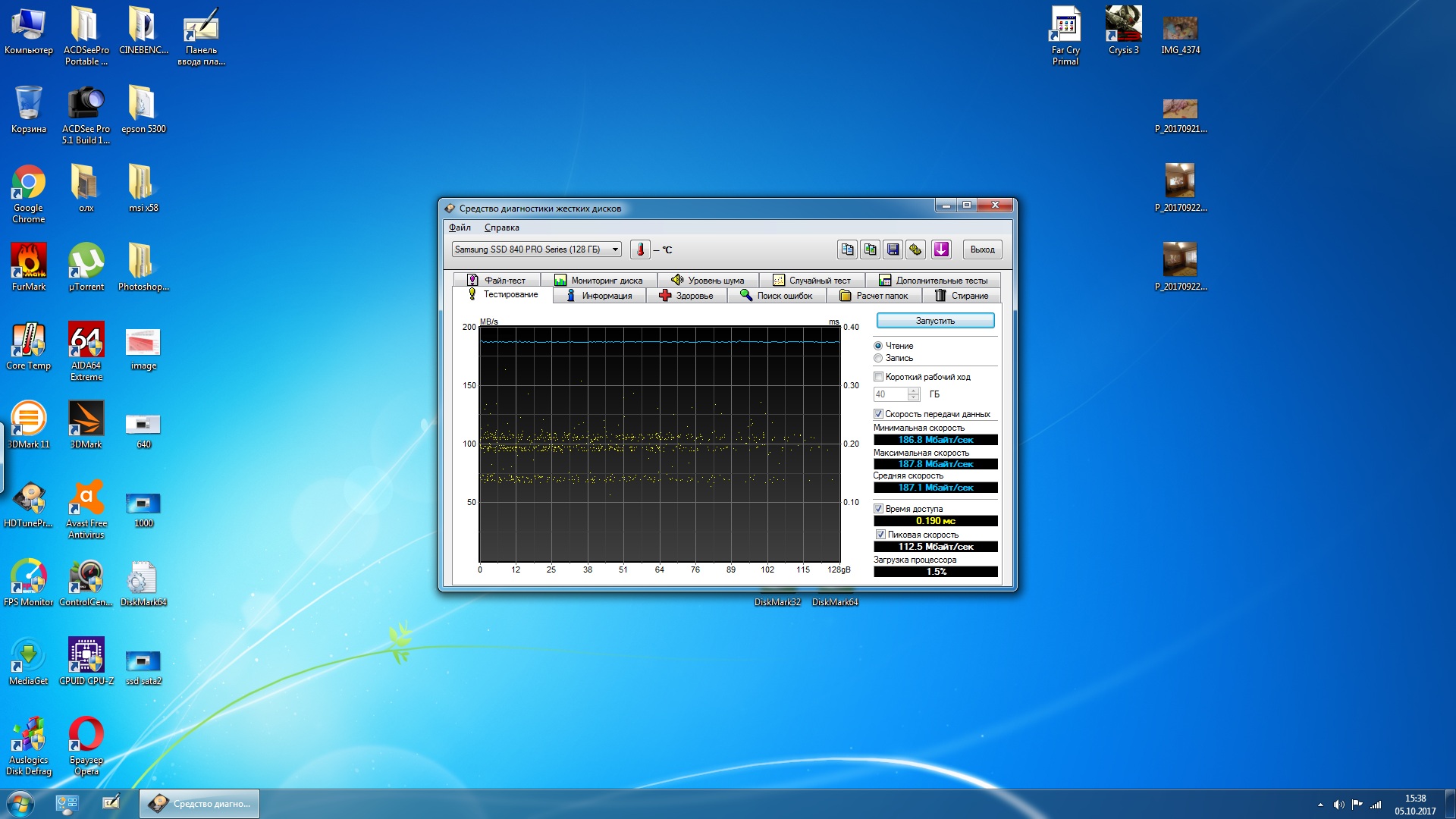1456x819 pixels.
Task: Select the Запись radio button
Action: 878,358
